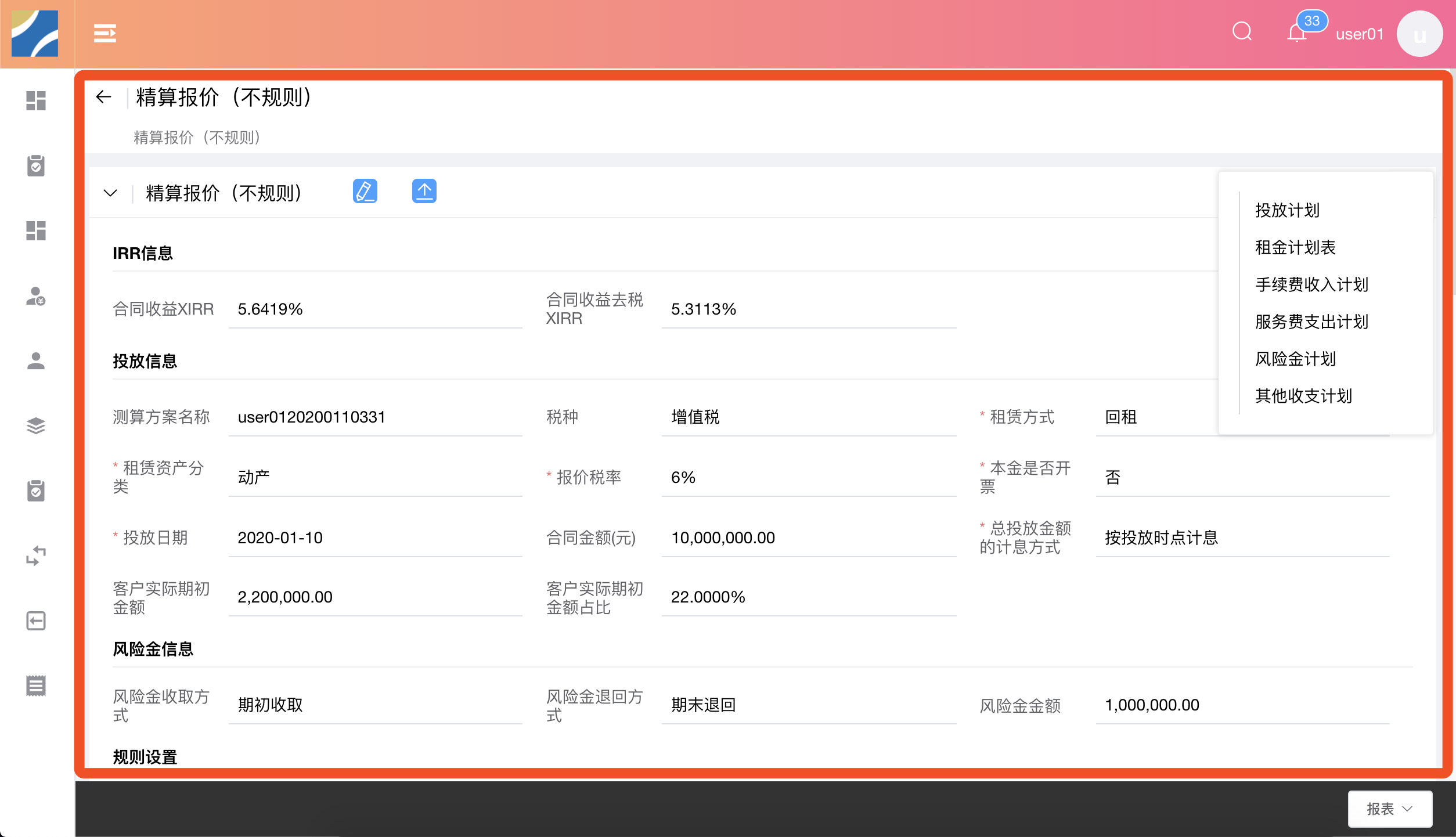1456x837 pixels.
Task: Click the blue pencil icon to edit the quote
Action: pyautogui.click(x=365, y=191)
